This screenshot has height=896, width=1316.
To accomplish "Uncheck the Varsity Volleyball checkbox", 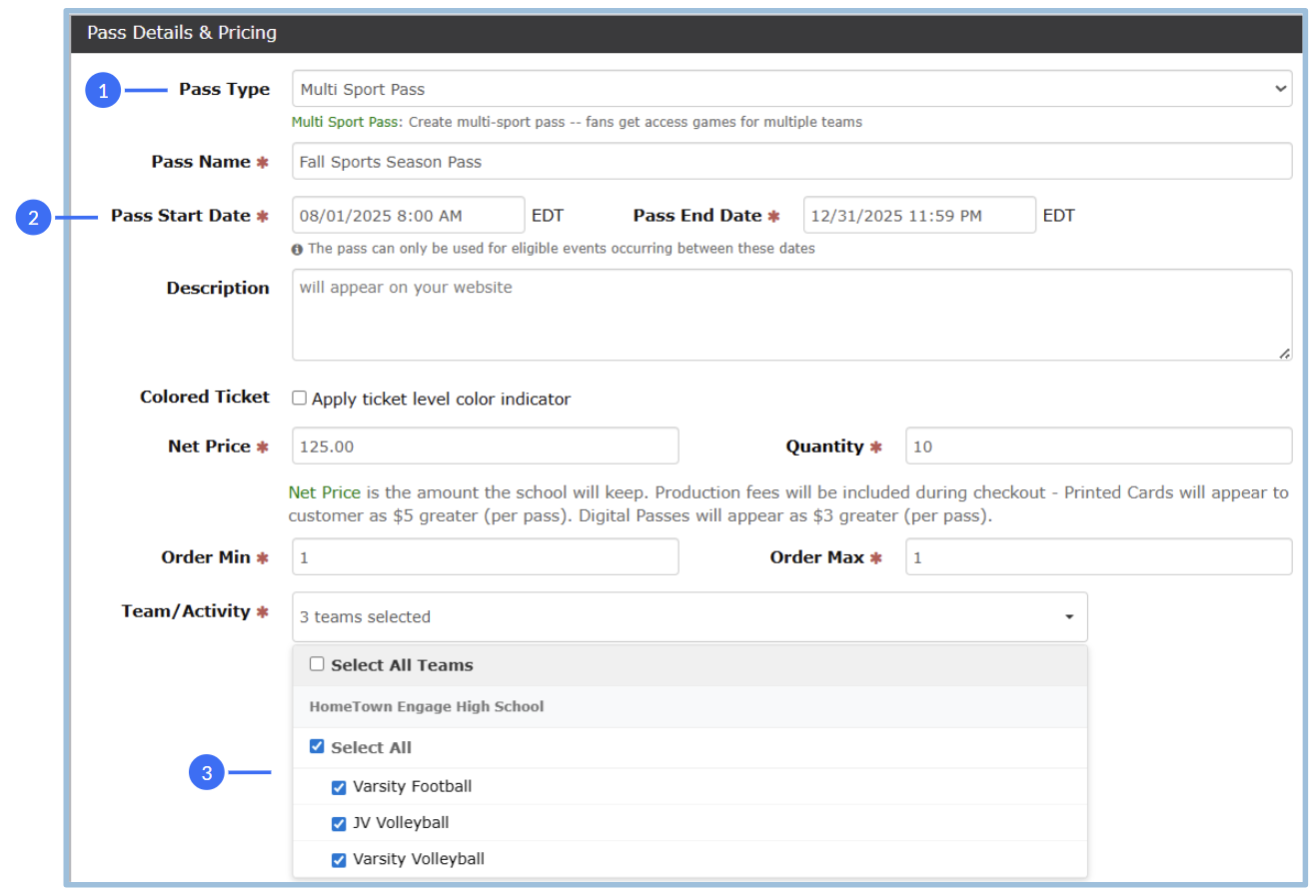I will 339,860.
